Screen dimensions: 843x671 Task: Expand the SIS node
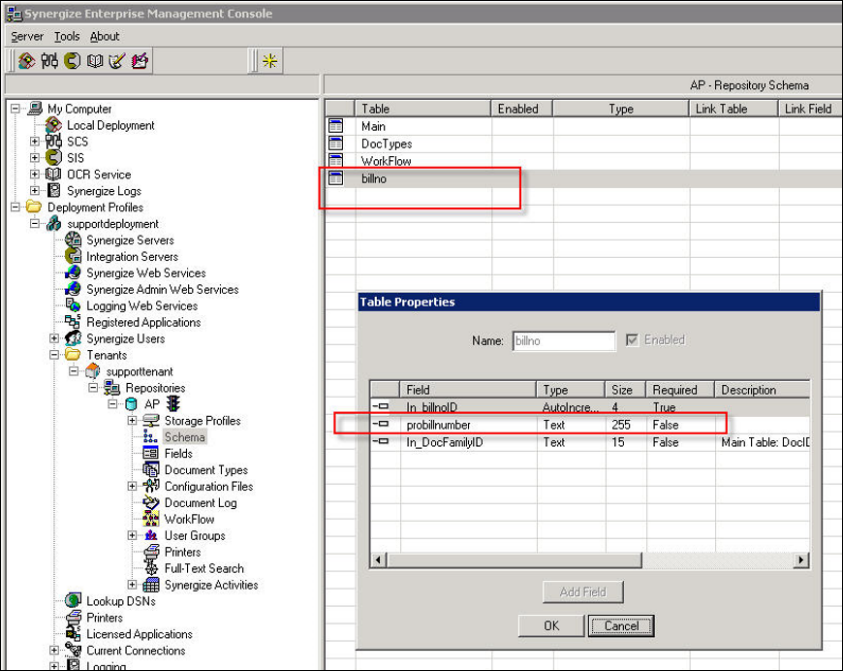point(35,158)
